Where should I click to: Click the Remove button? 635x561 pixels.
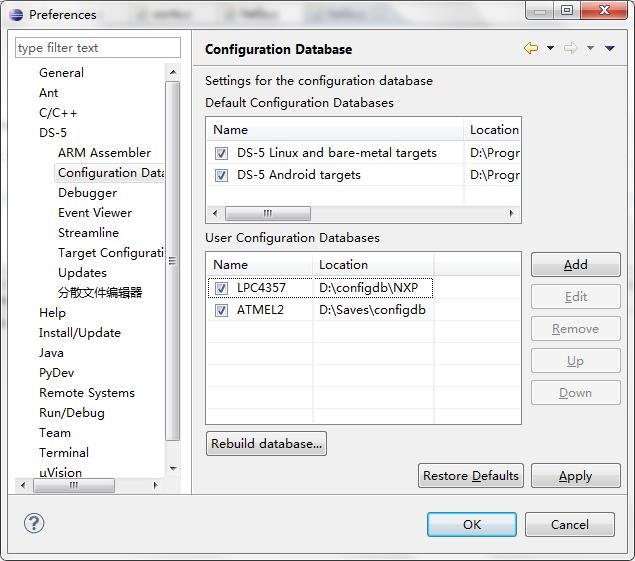pos(575,328)
